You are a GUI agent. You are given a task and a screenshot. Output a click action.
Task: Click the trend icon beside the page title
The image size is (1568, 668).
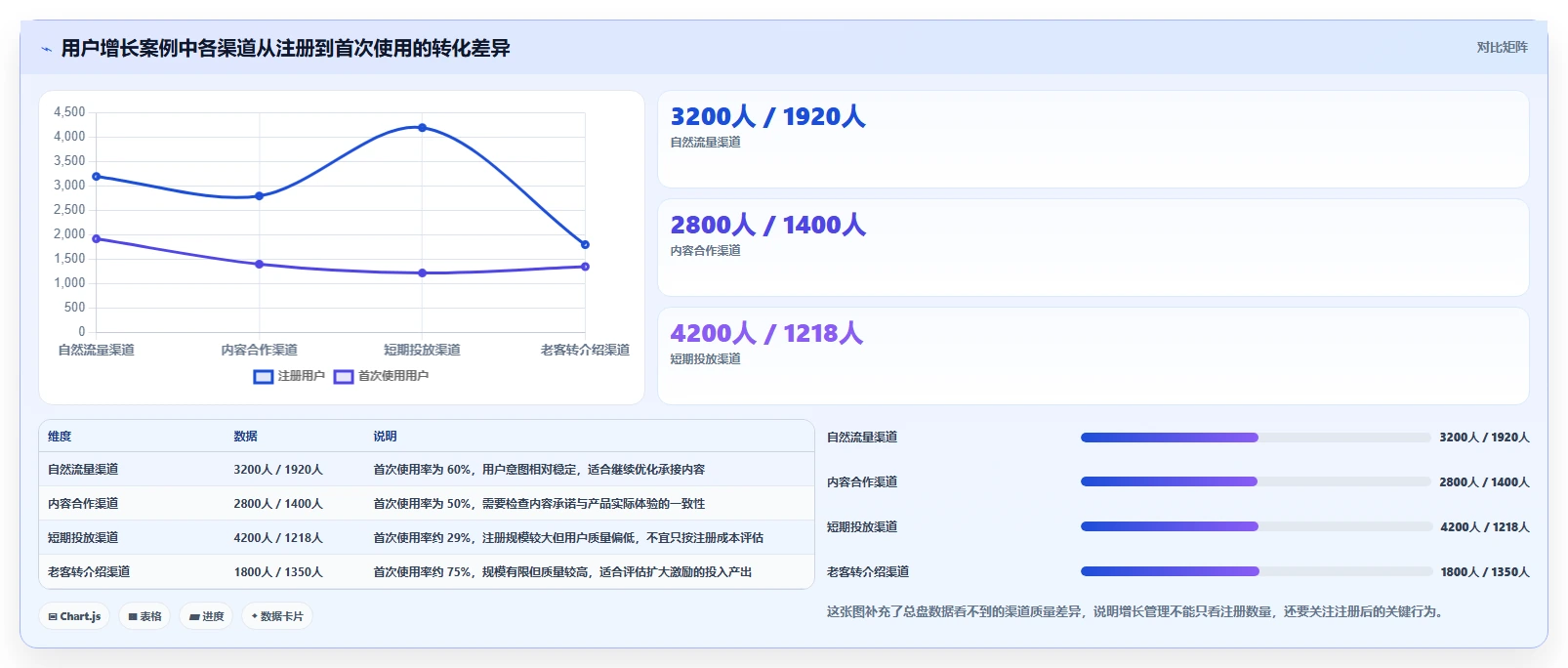pyautogui.click(x=46, y=49)
